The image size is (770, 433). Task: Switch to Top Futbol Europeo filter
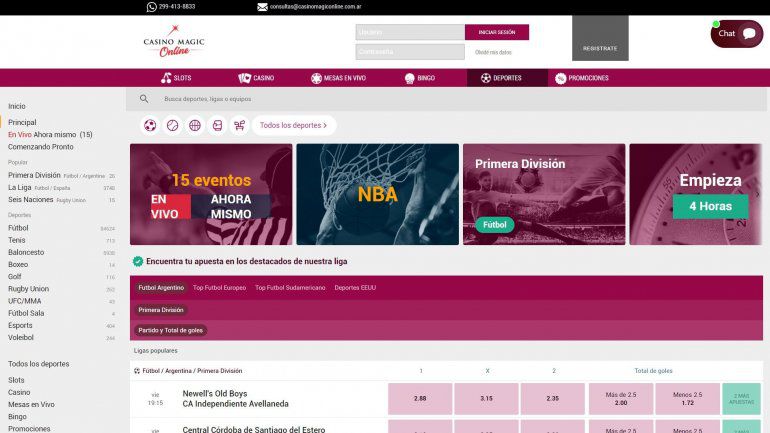[x=219, y=288]
